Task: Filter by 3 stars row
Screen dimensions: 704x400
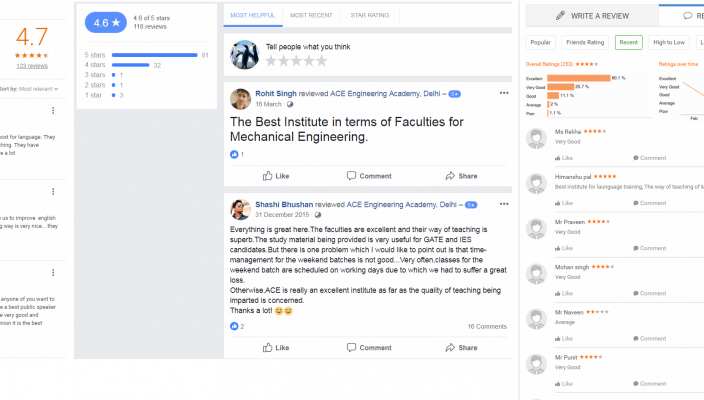Action: pos(104,75)
